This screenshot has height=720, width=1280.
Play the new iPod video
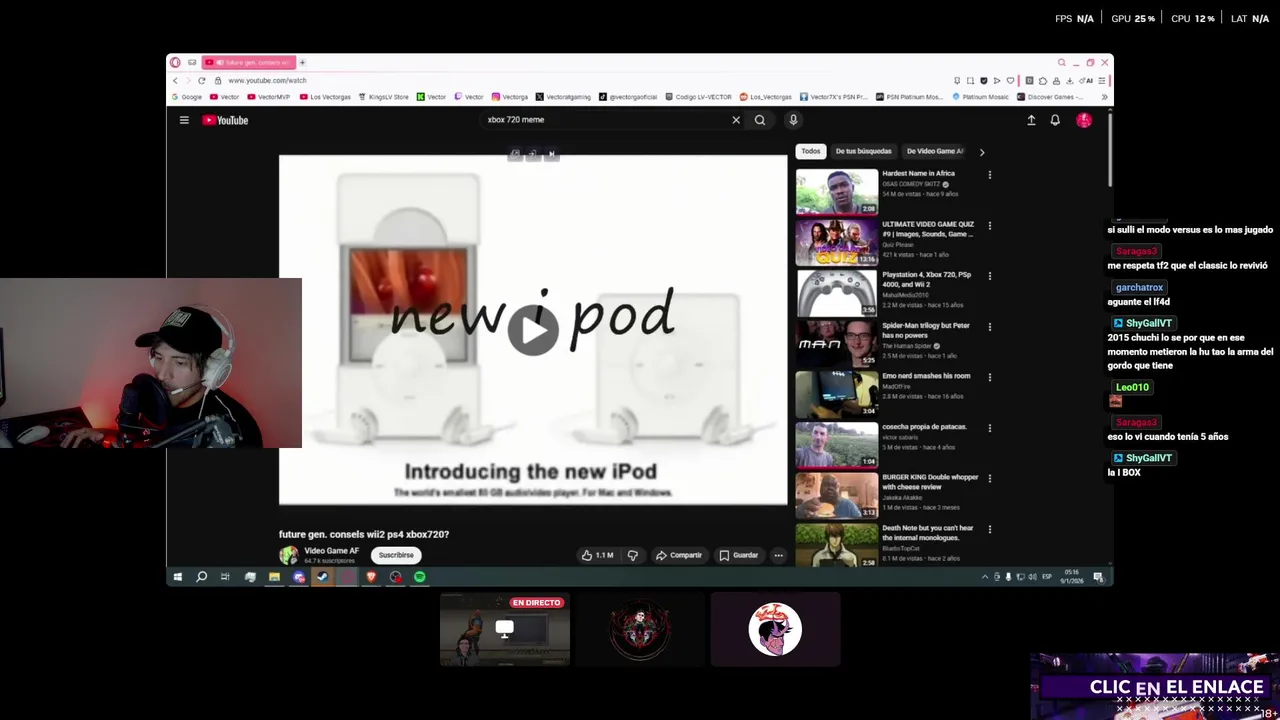pyautogui.click(x=533, y=330)
